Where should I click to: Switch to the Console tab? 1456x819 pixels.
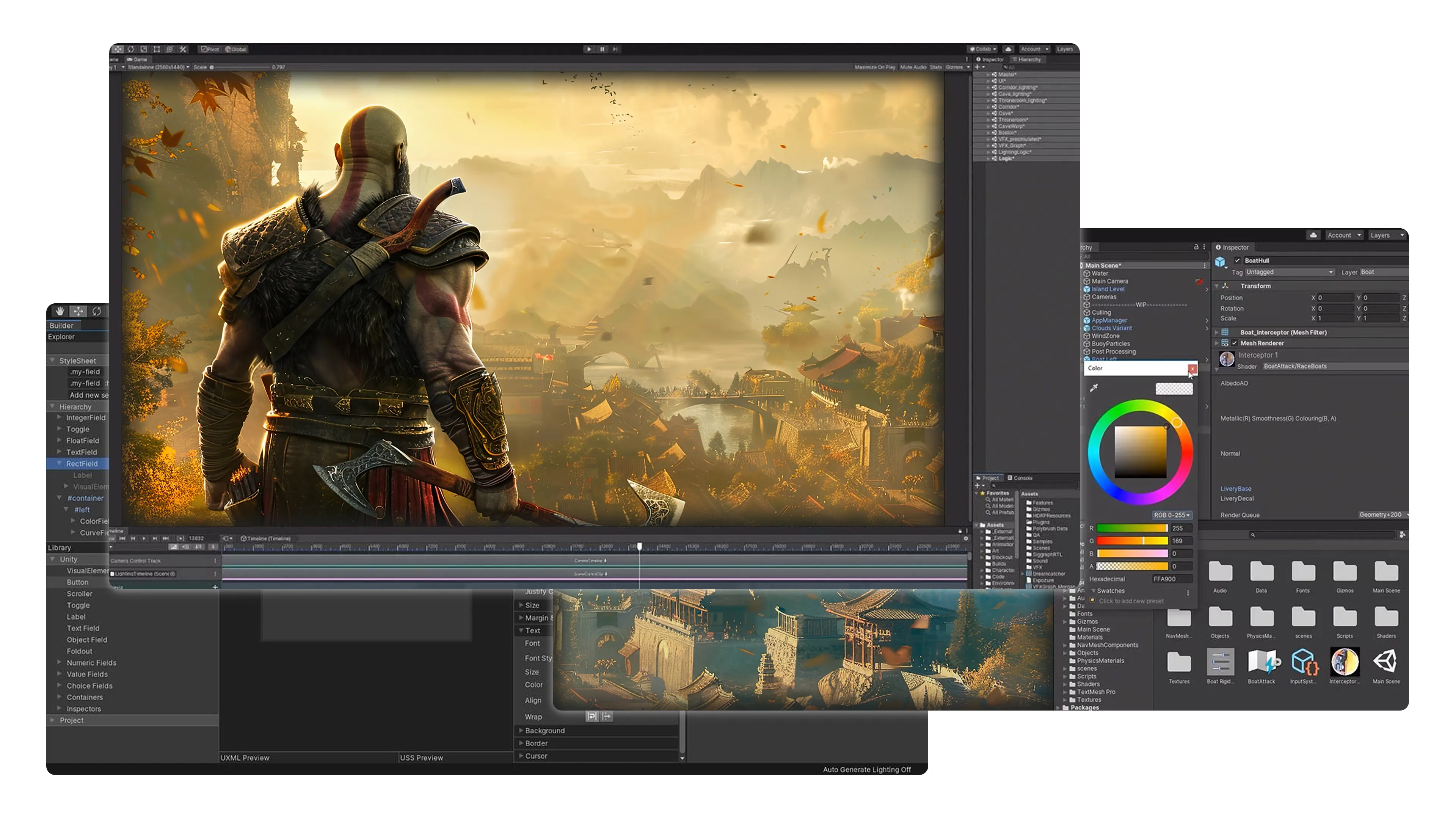[x=1020, y=478]
